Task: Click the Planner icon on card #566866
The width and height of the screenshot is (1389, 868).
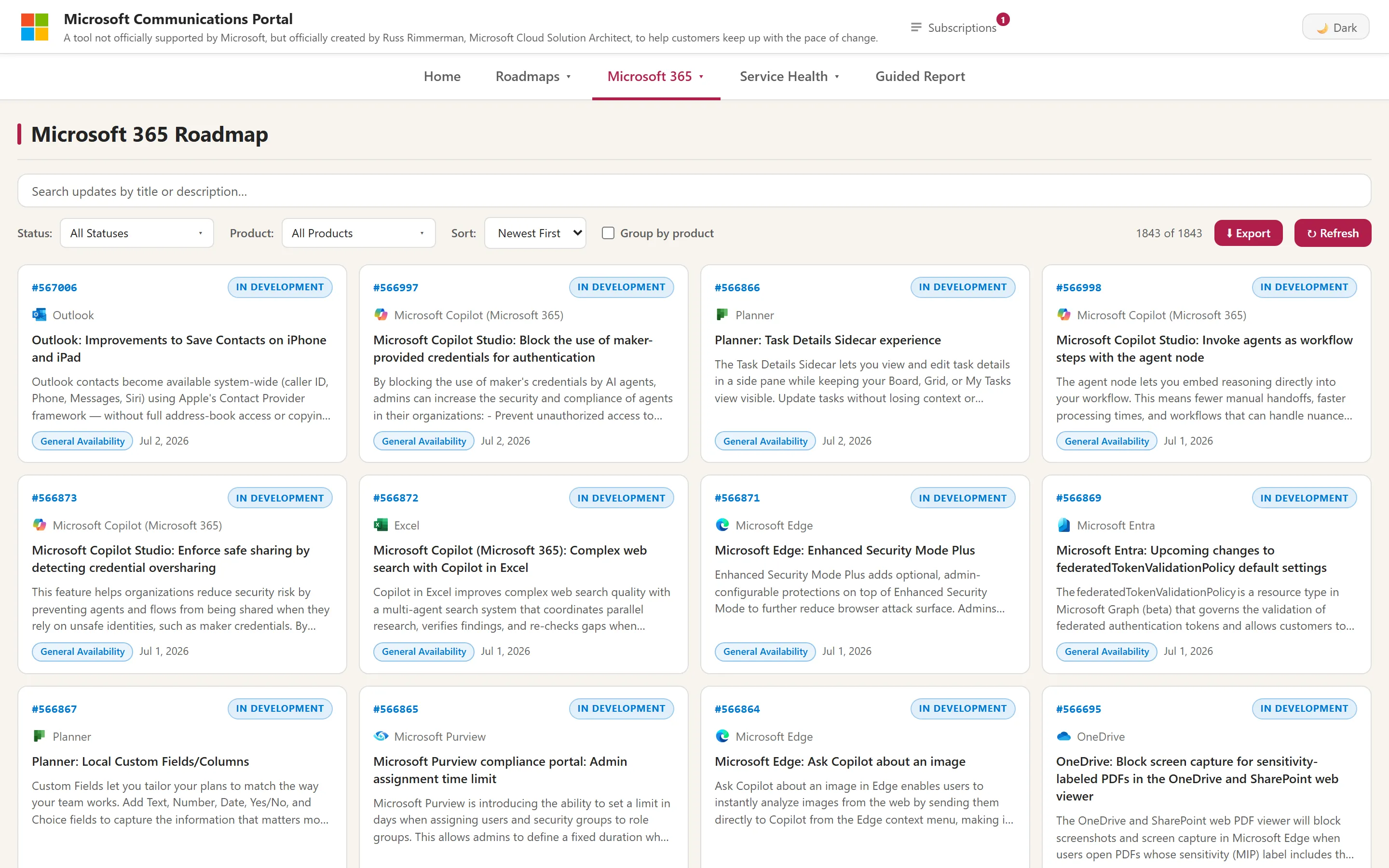Action: pyautogui.click(x=722, y=314)
